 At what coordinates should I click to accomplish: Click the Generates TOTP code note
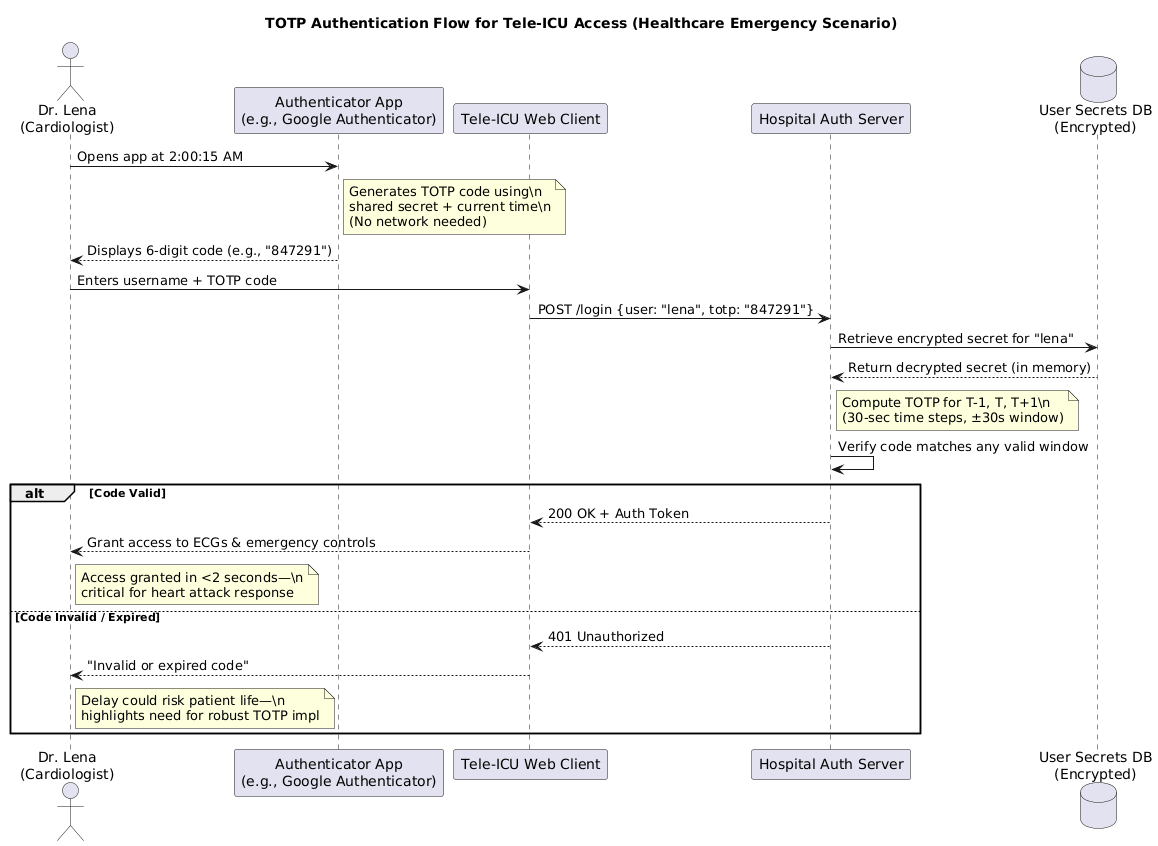(454, 207)
